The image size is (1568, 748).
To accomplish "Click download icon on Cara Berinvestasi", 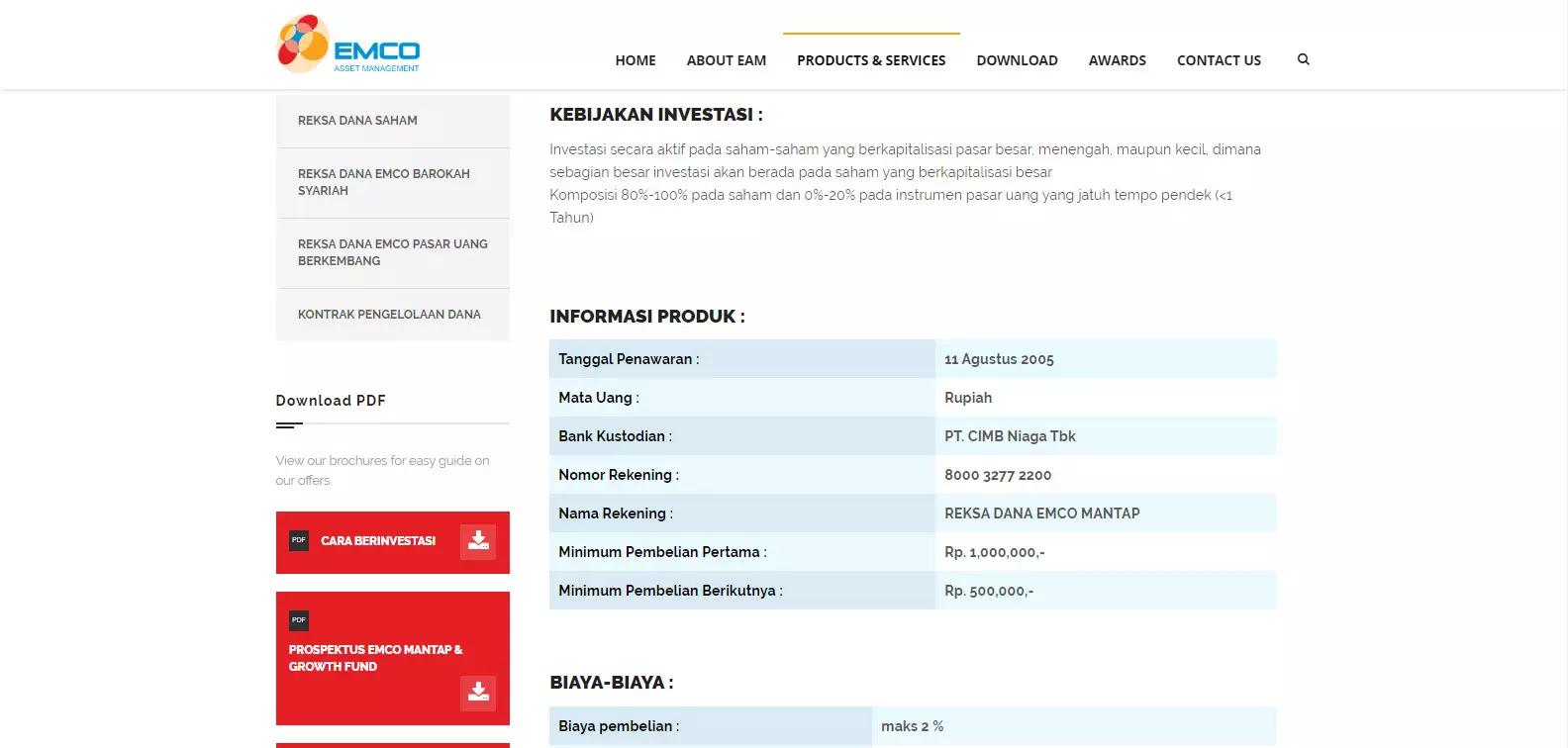I will (x=478, y=541).
